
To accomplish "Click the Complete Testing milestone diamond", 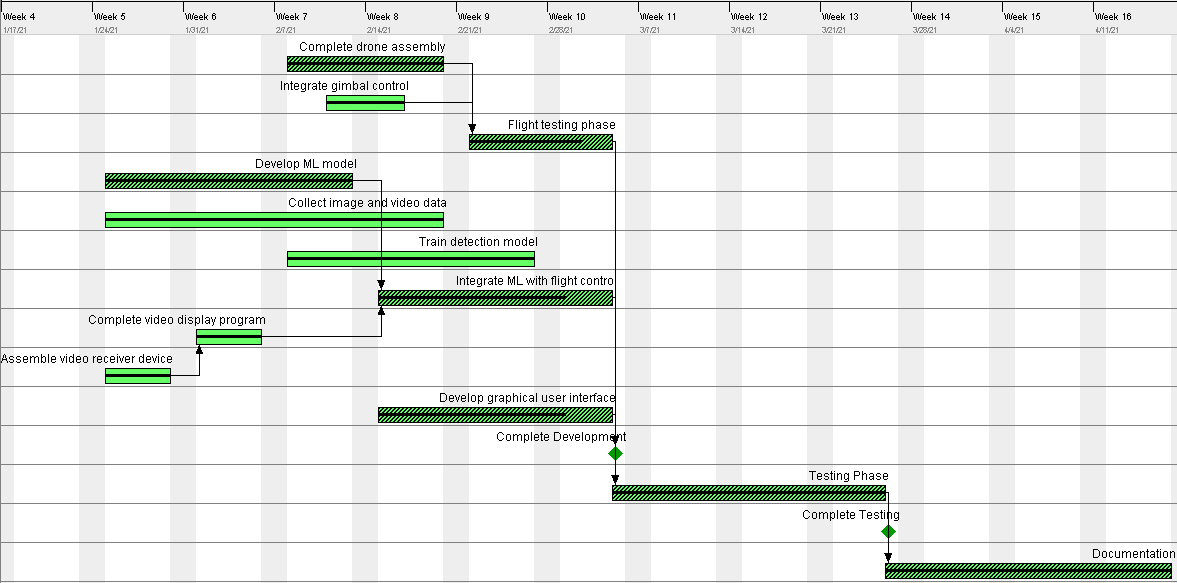I will [888, 532].
